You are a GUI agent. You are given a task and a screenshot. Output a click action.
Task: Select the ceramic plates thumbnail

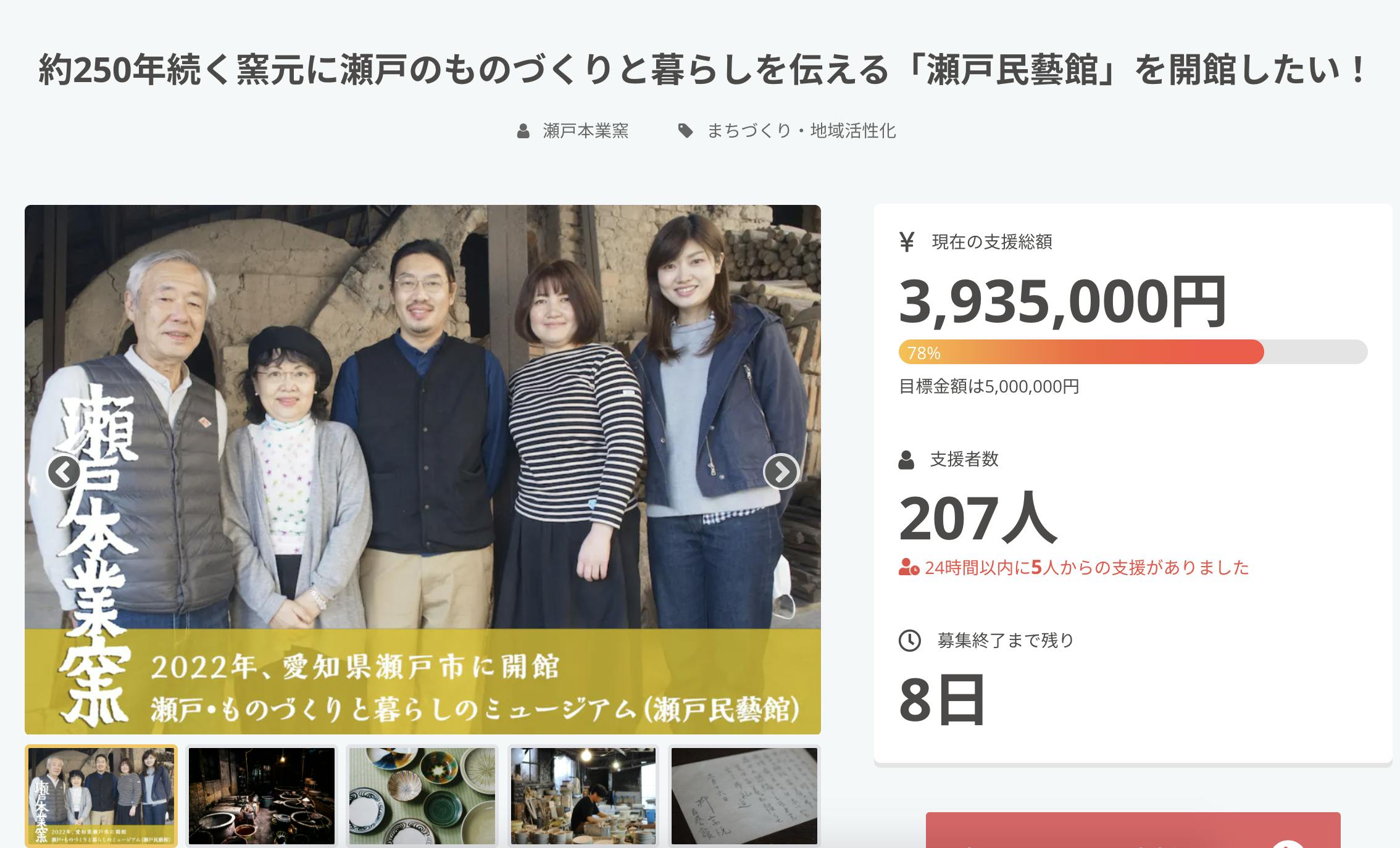[x=422, y=796]
